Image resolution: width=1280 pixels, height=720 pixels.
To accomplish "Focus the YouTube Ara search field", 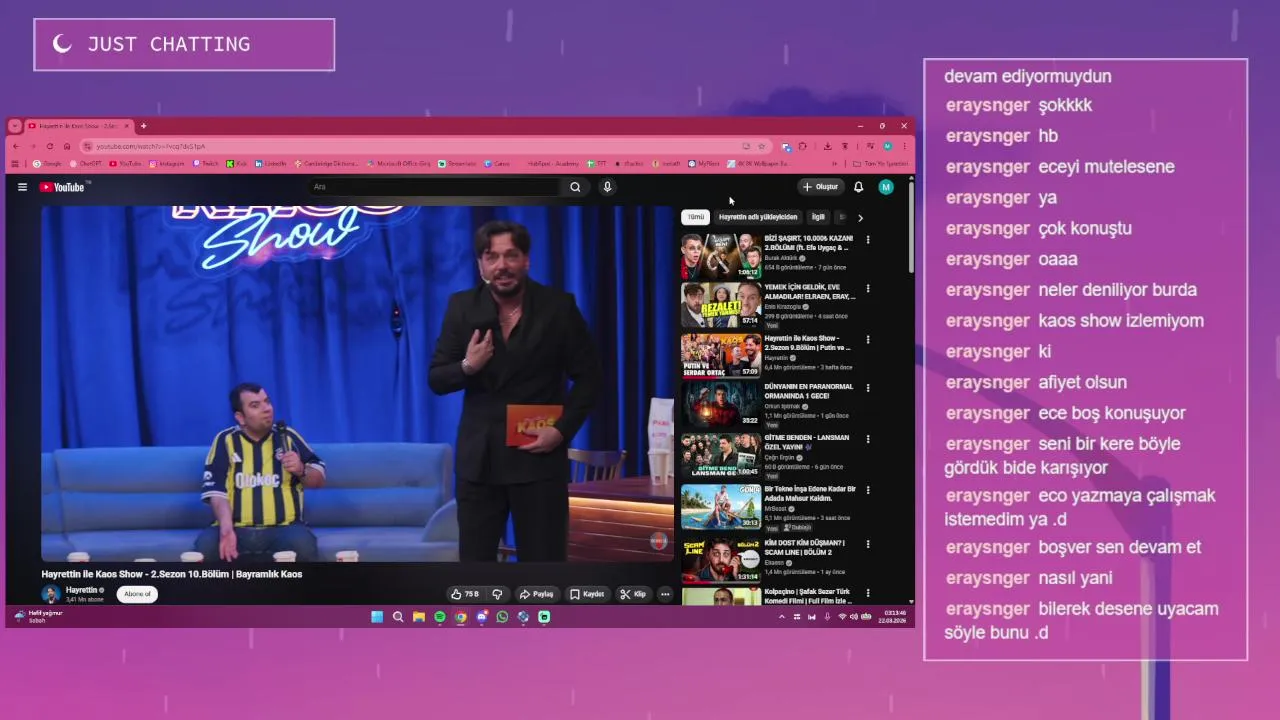I will [435, 187].
